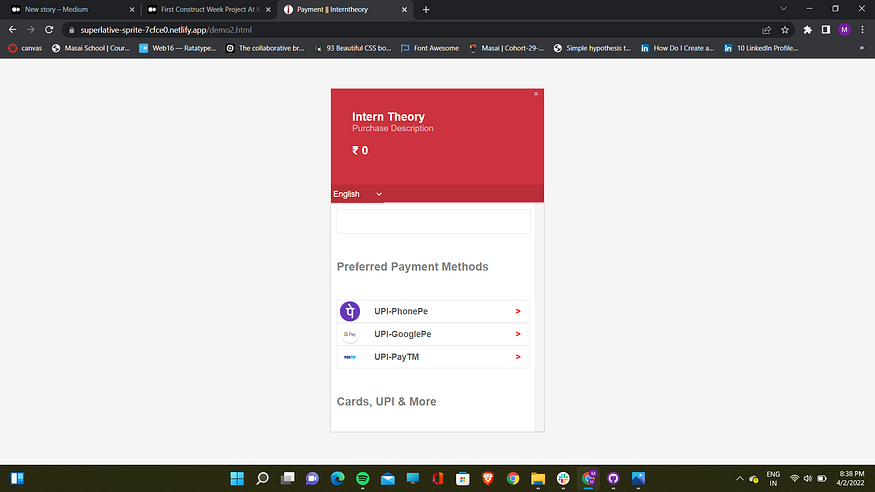Open the 10 LinkedIn Profile... bookmark

tap(761, 49)
